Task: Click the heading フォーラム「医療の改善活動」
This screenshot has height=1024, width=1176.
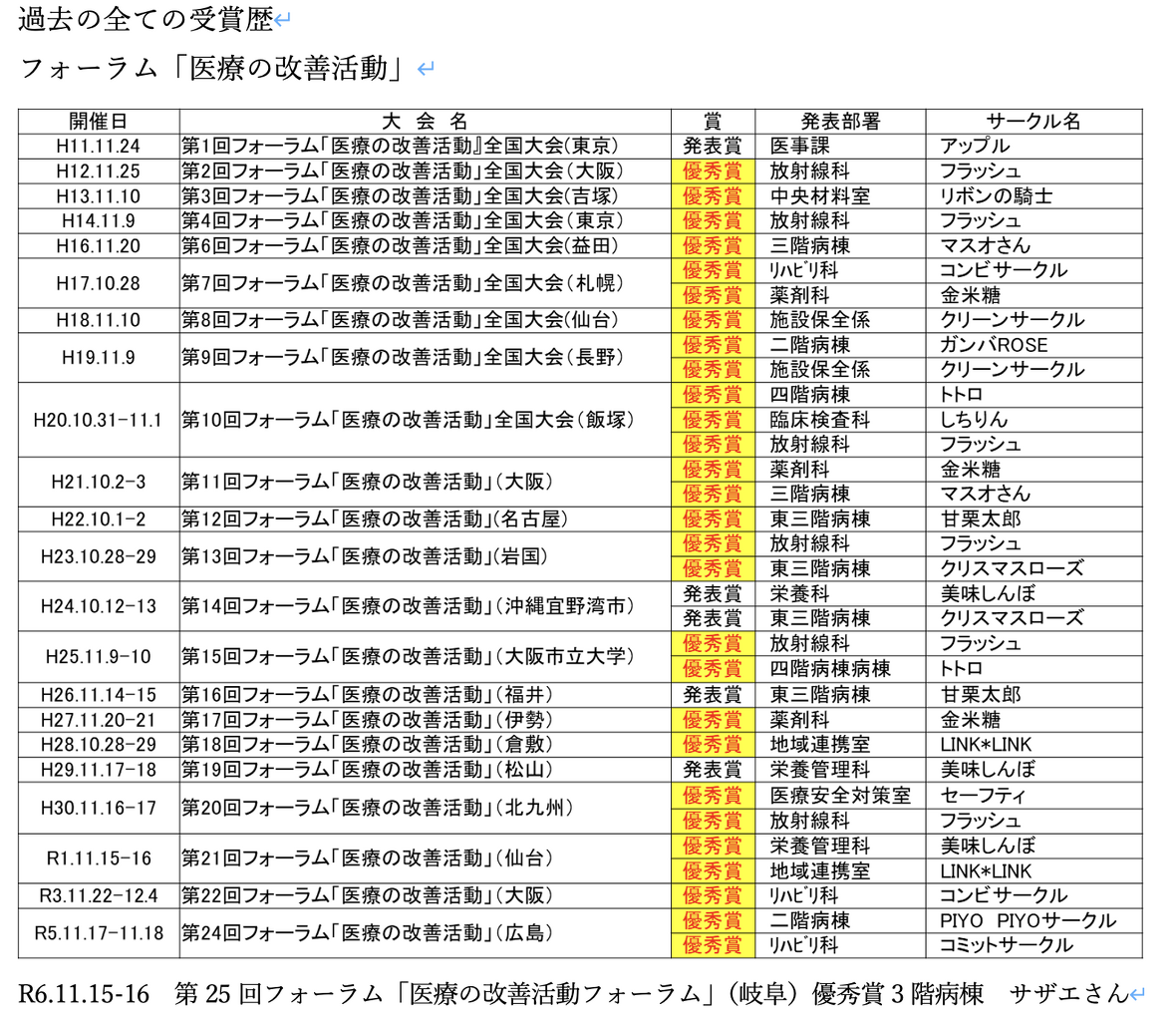Action: click(x=215, y=69)
